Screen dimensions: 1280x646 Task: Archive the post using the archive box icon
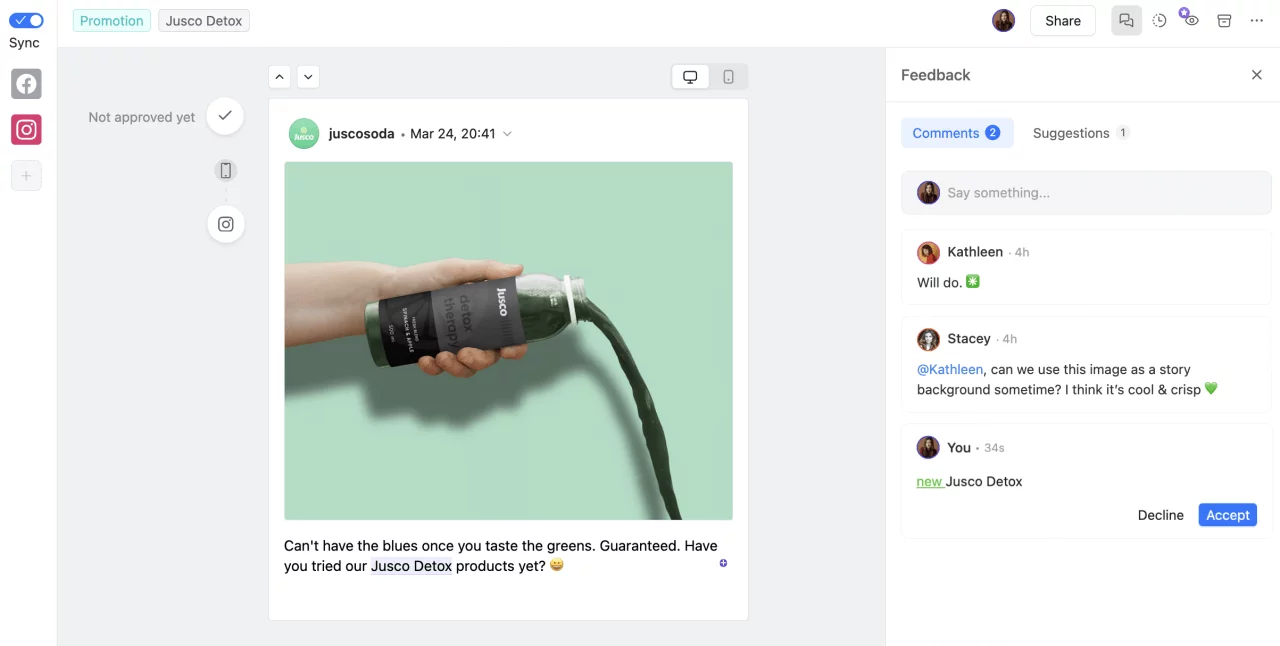(x=1224, y=20)
